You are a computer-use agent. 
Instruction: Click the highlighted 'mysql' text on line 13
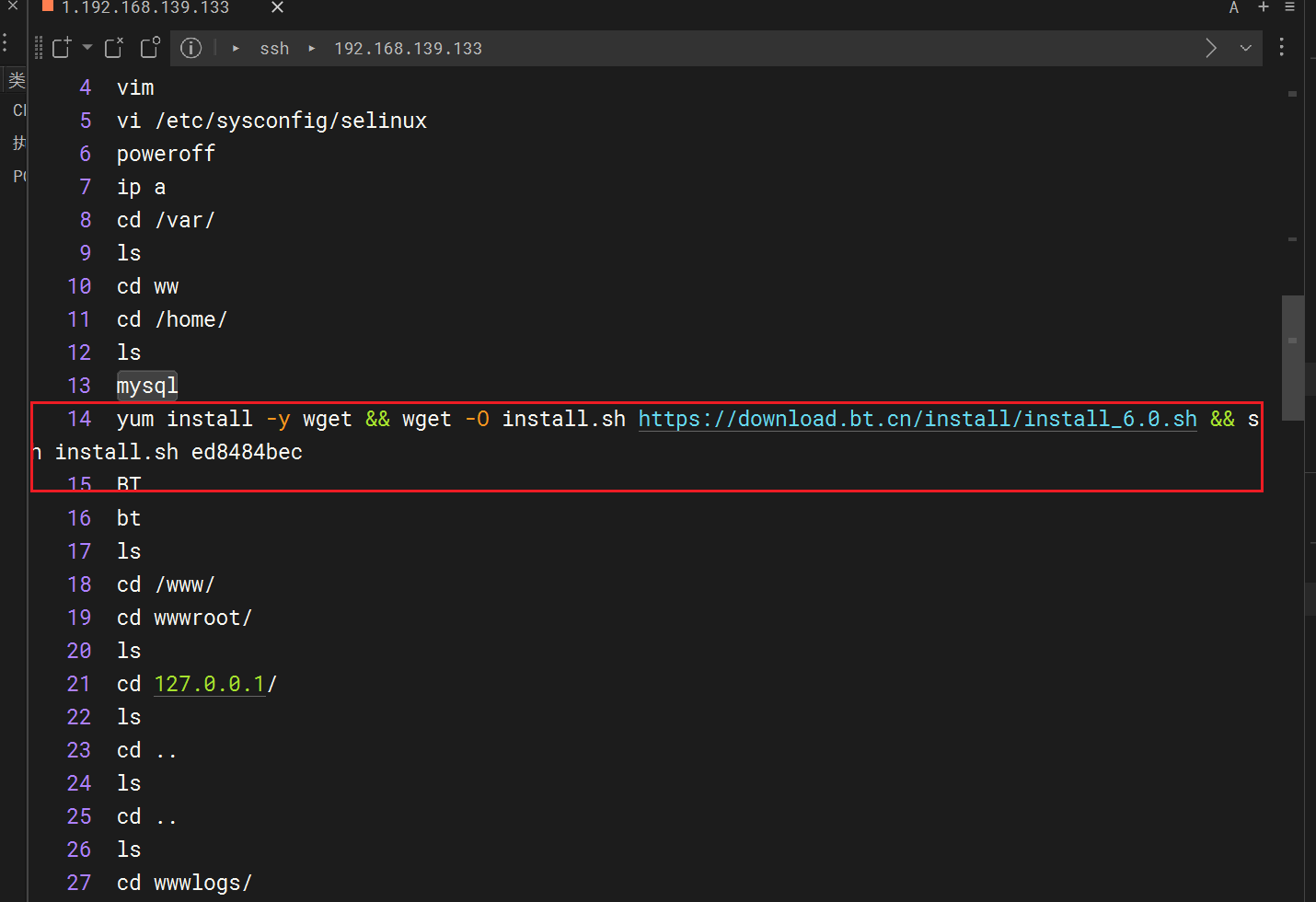pos(147,386)
